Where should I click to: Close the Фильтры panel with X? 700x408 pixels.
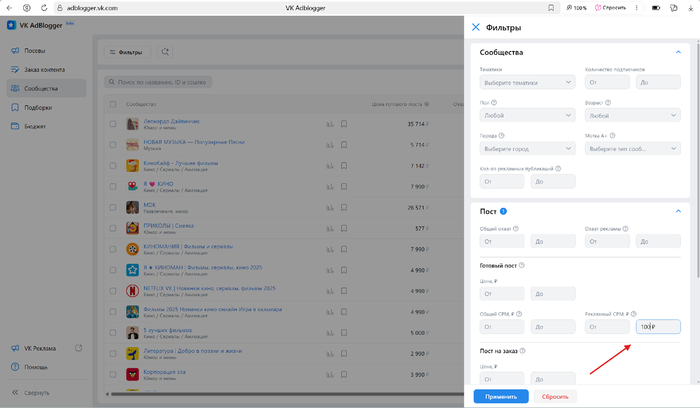(x=476, y=27)
